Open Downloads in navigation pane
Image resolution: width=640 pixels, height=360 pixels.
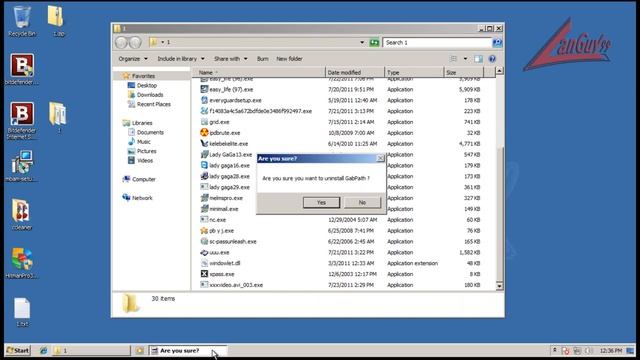[x=150, y=95]
